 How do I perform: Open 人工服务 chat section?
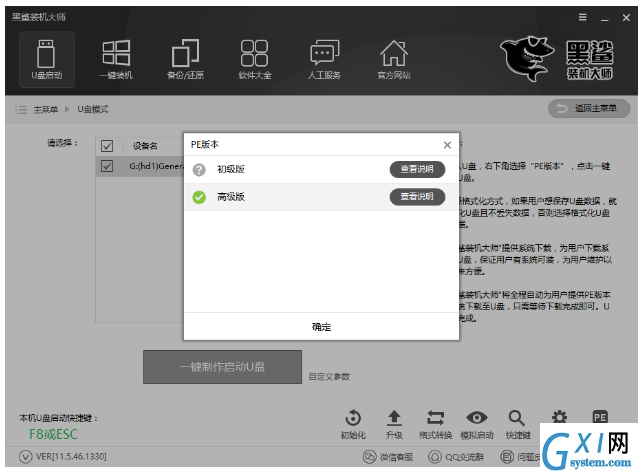tap(324, 59)
